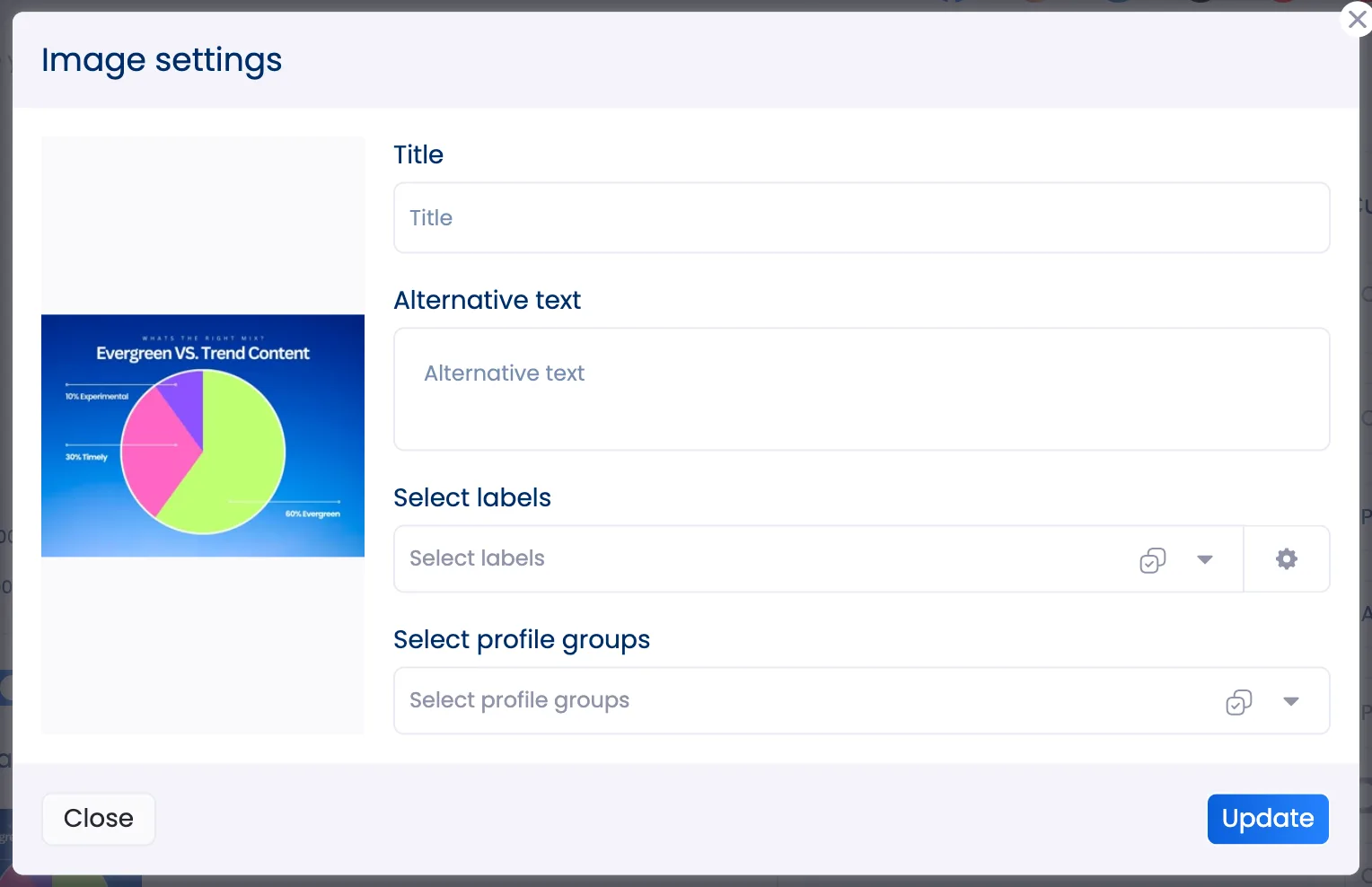Screen dimensions: 1372x887
Task: Click the Select labels placeholder text
Action: (477, 558)
